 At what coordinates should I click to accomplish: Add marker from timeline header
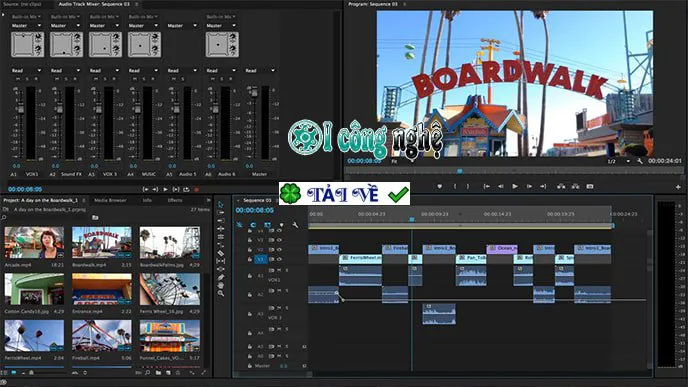[281, 225]
